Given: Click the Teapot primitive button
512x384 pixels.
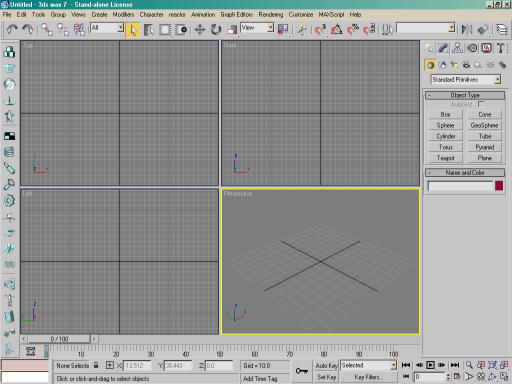Looking at the screenshot, I should tap(446, 158).
